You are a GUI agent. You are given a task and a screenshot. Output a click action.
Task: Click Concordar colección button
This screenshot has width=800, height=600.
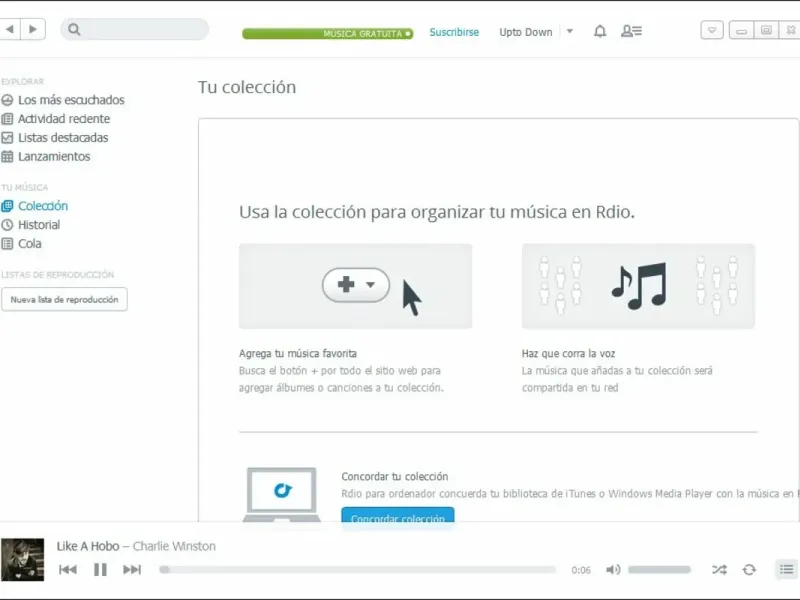pos(397,515)
